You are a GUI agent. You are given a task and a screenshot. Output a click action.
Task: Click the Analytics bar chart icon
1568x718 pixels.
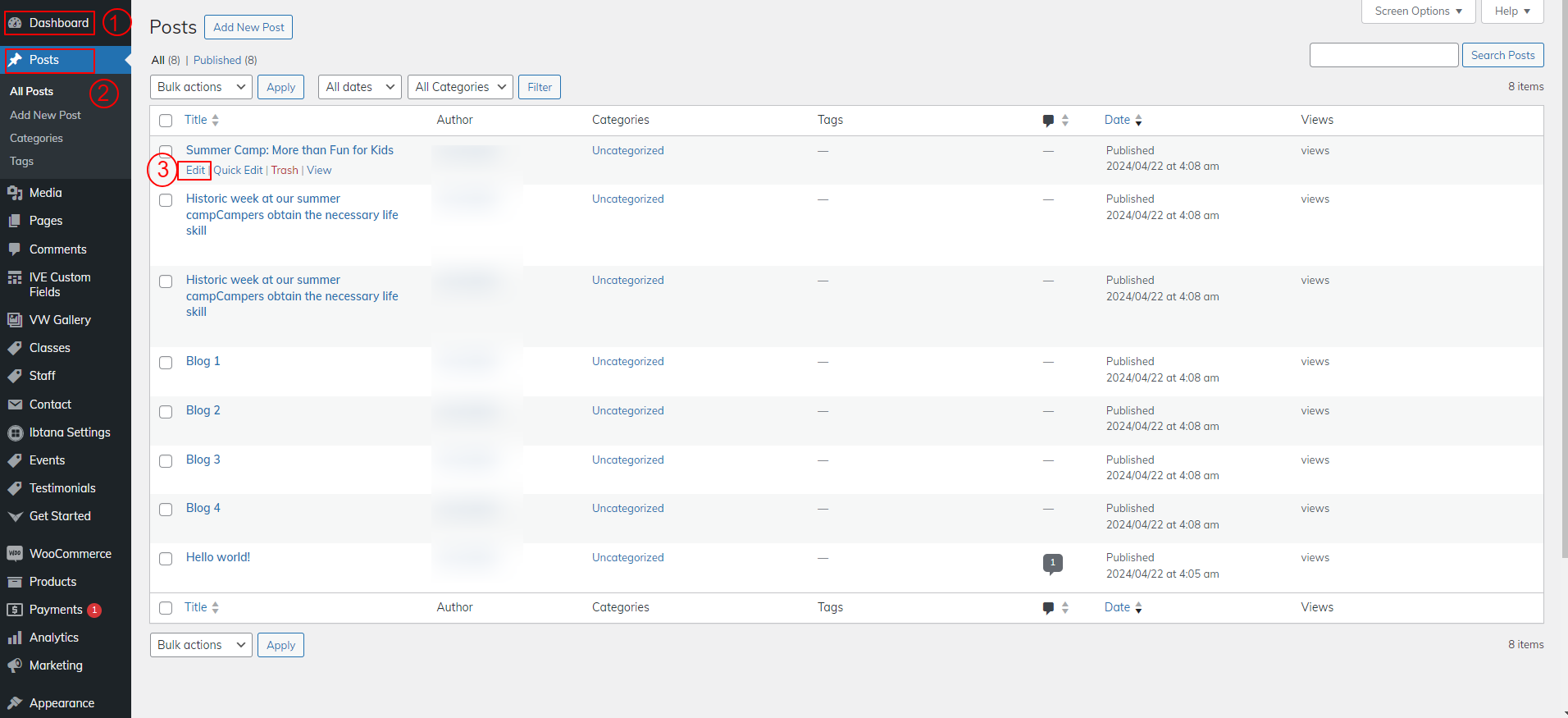(15, 638)
